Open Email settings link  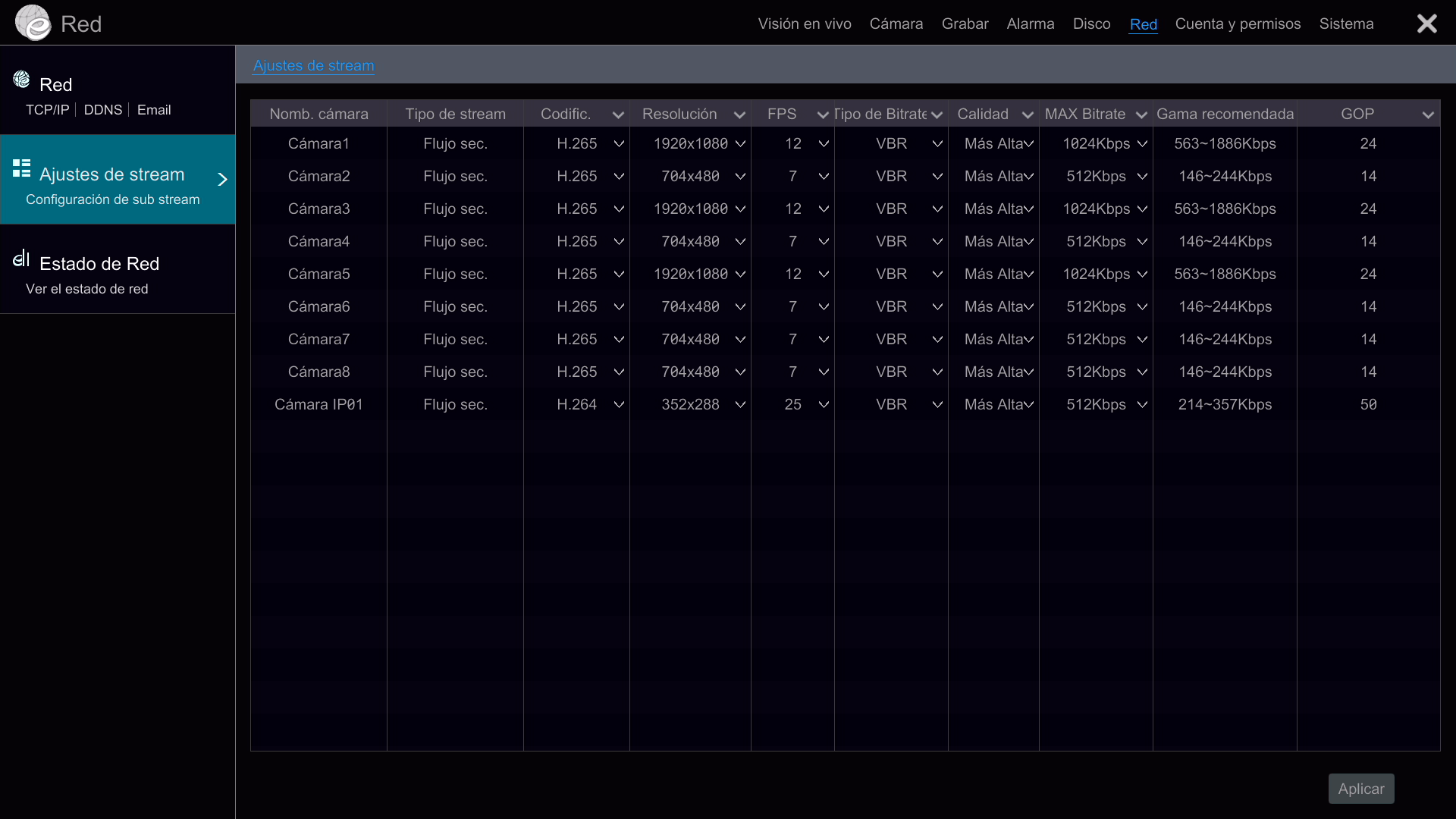coord(154,110)
